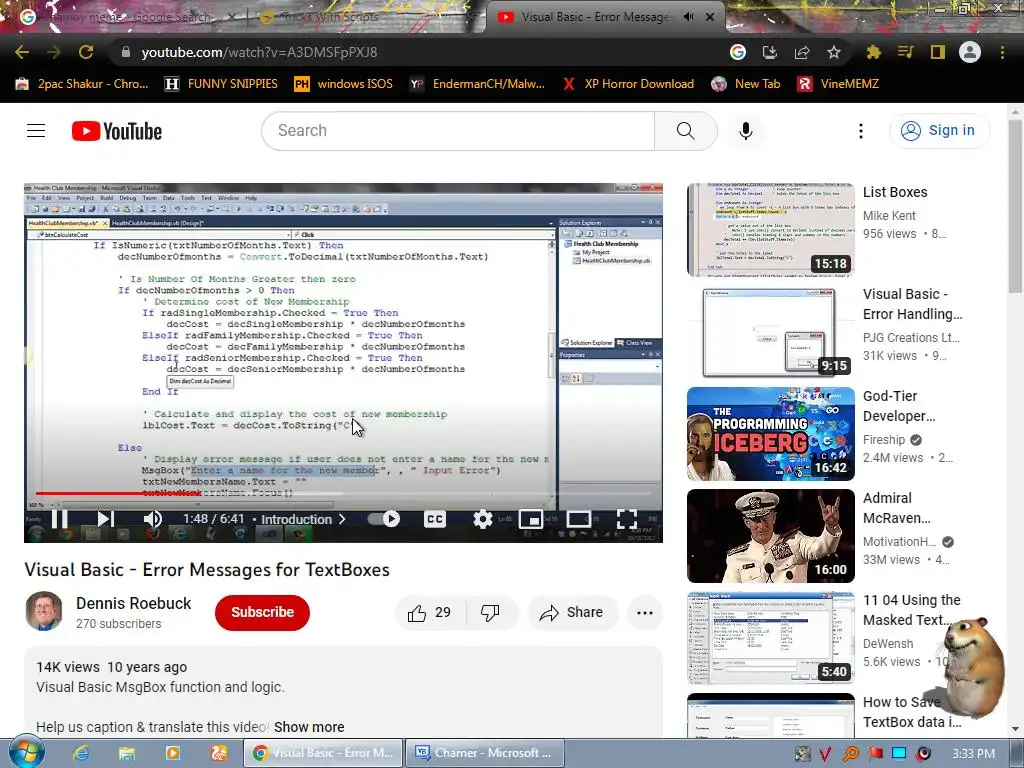Open the XP Horror Download bookmark
Screen dimensions: 1024x768
click(x=628, y=84)
